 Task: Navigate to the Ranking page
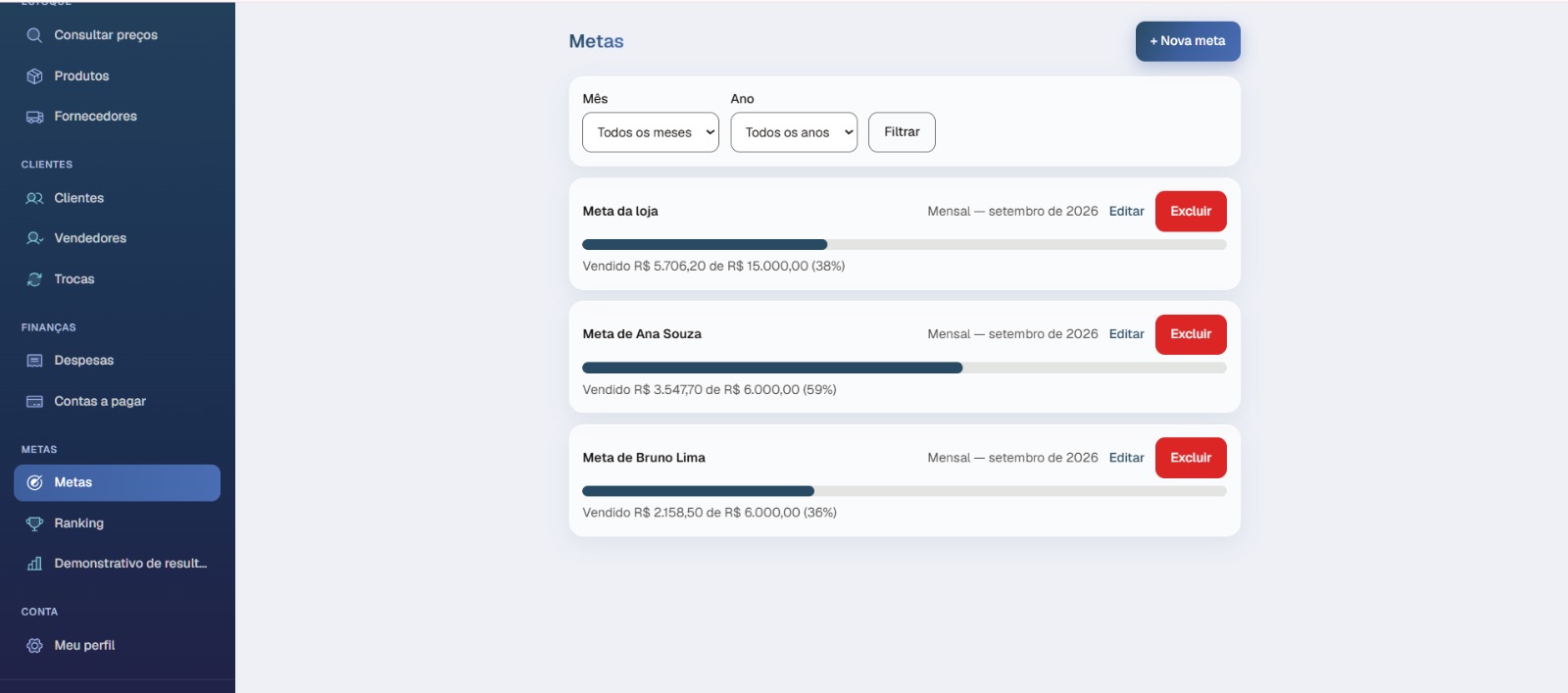click(117, 523)
